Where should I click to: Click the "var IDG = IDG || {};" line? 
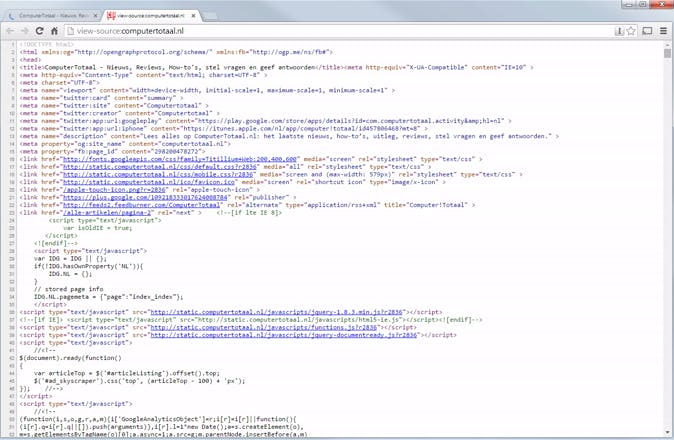point(70,259)
